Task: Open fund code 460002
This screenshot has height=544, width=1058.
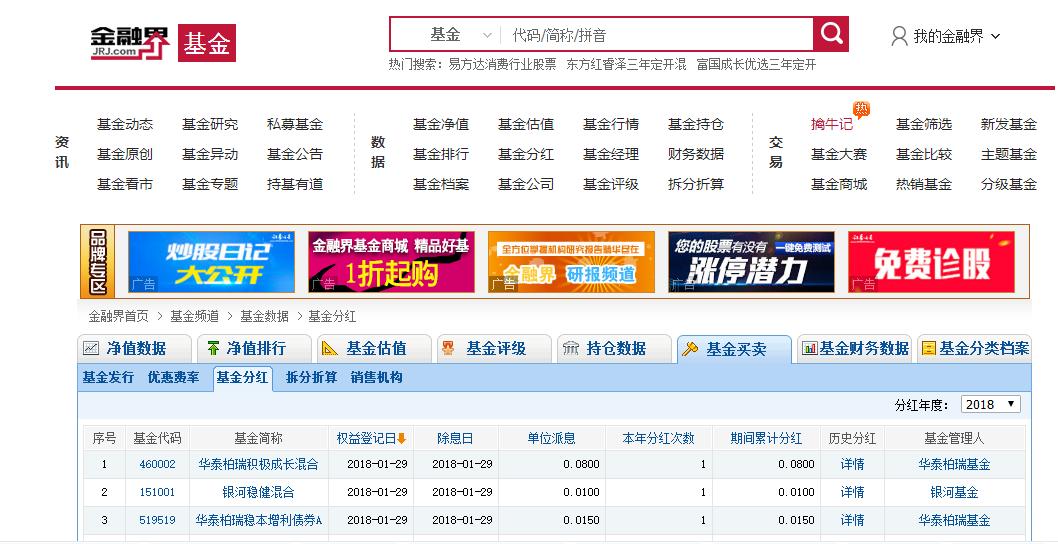Action: point(157,464)
